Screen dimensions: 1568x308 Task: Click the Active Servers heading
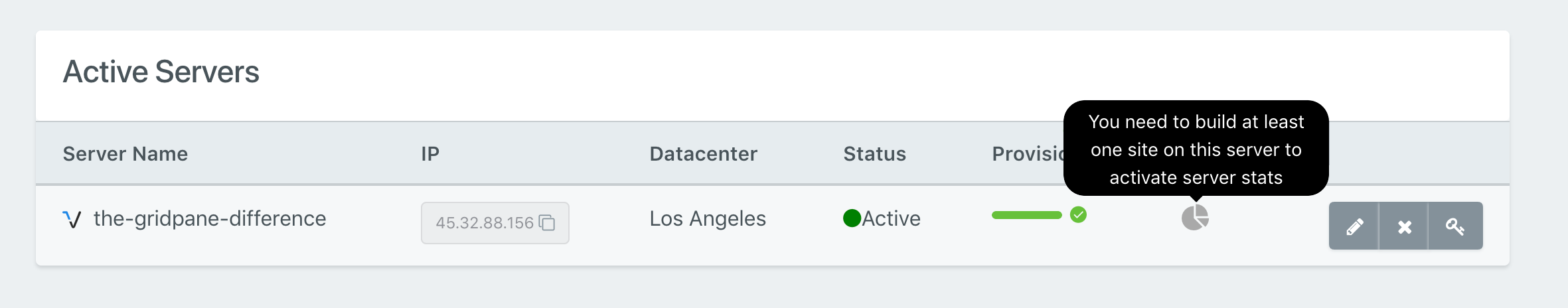point(161,72)
